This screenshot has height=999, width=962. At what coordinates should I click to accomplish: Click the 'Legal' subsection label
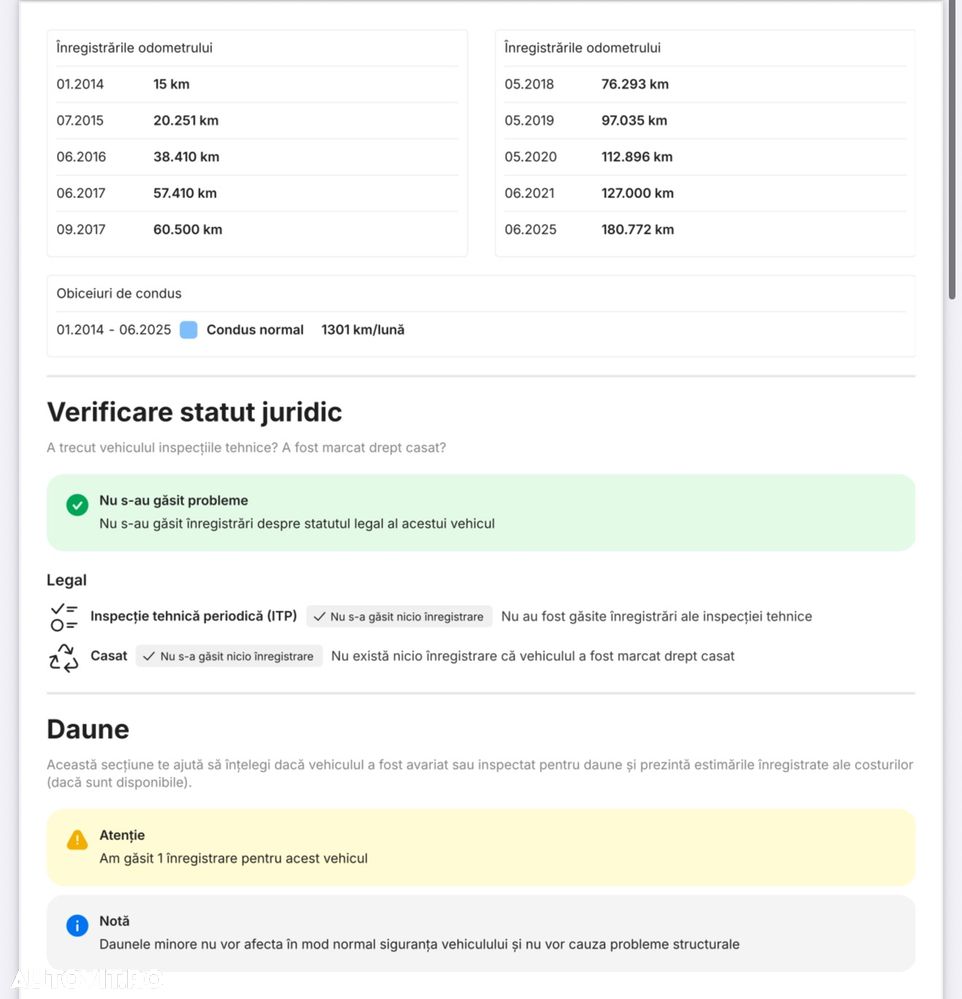coord(66,580)
